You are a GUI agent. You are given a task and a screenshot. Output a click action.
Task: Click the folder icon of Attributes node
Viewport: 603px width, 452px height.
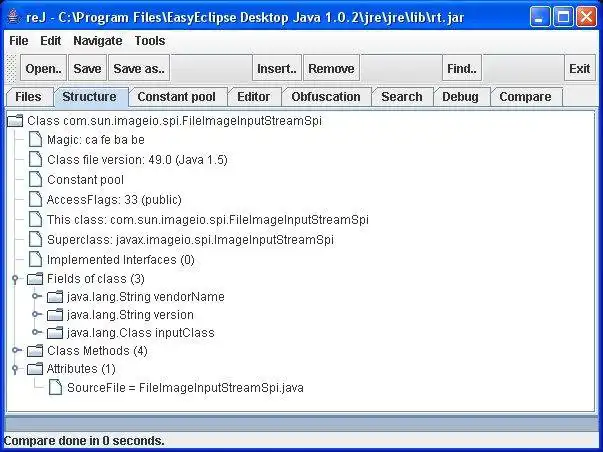pyautogui.click(x=35, y=369)
